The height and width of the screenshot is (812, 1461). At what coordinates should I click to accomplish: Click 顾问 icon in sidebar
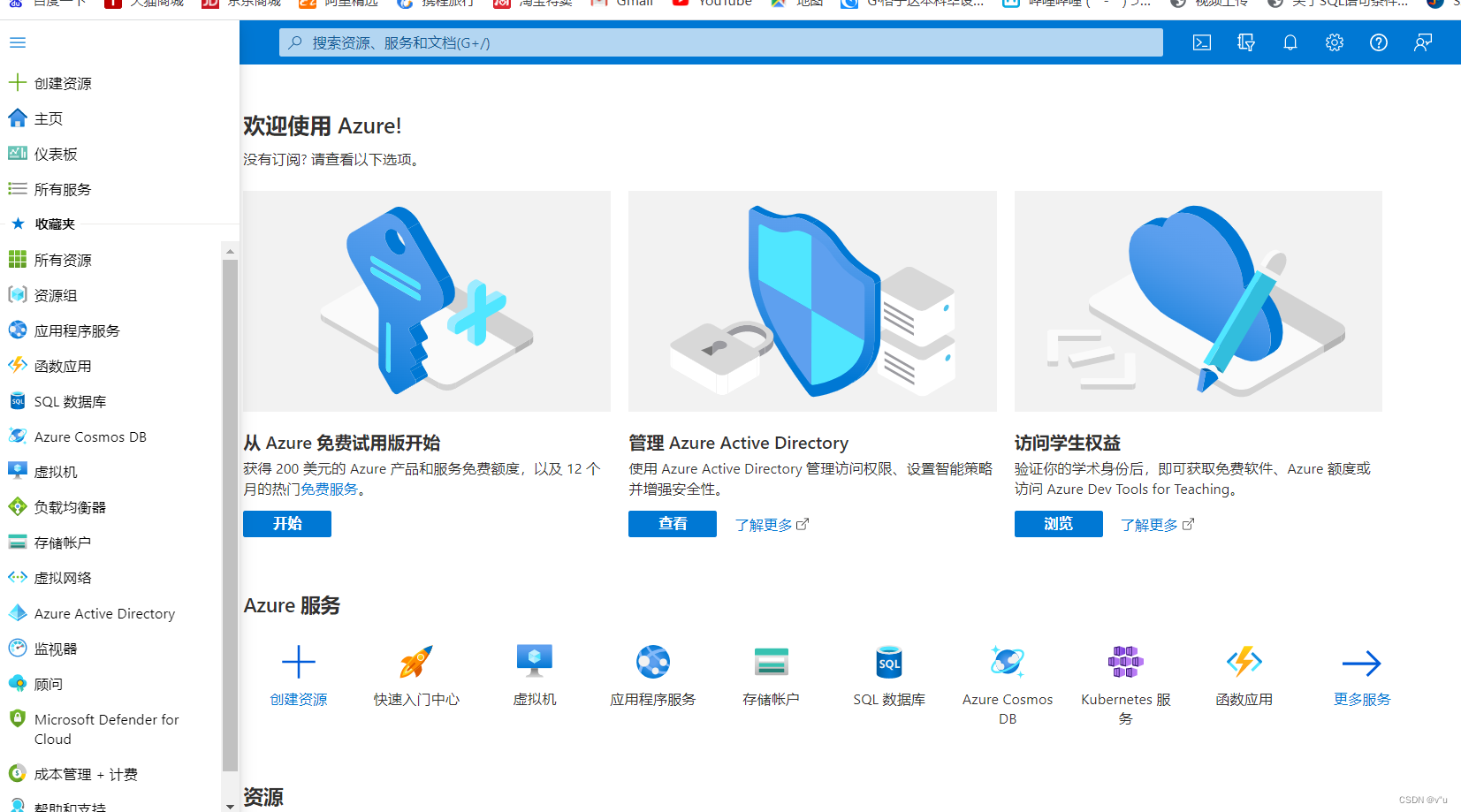pyautogui.click(x=18, y=683)
